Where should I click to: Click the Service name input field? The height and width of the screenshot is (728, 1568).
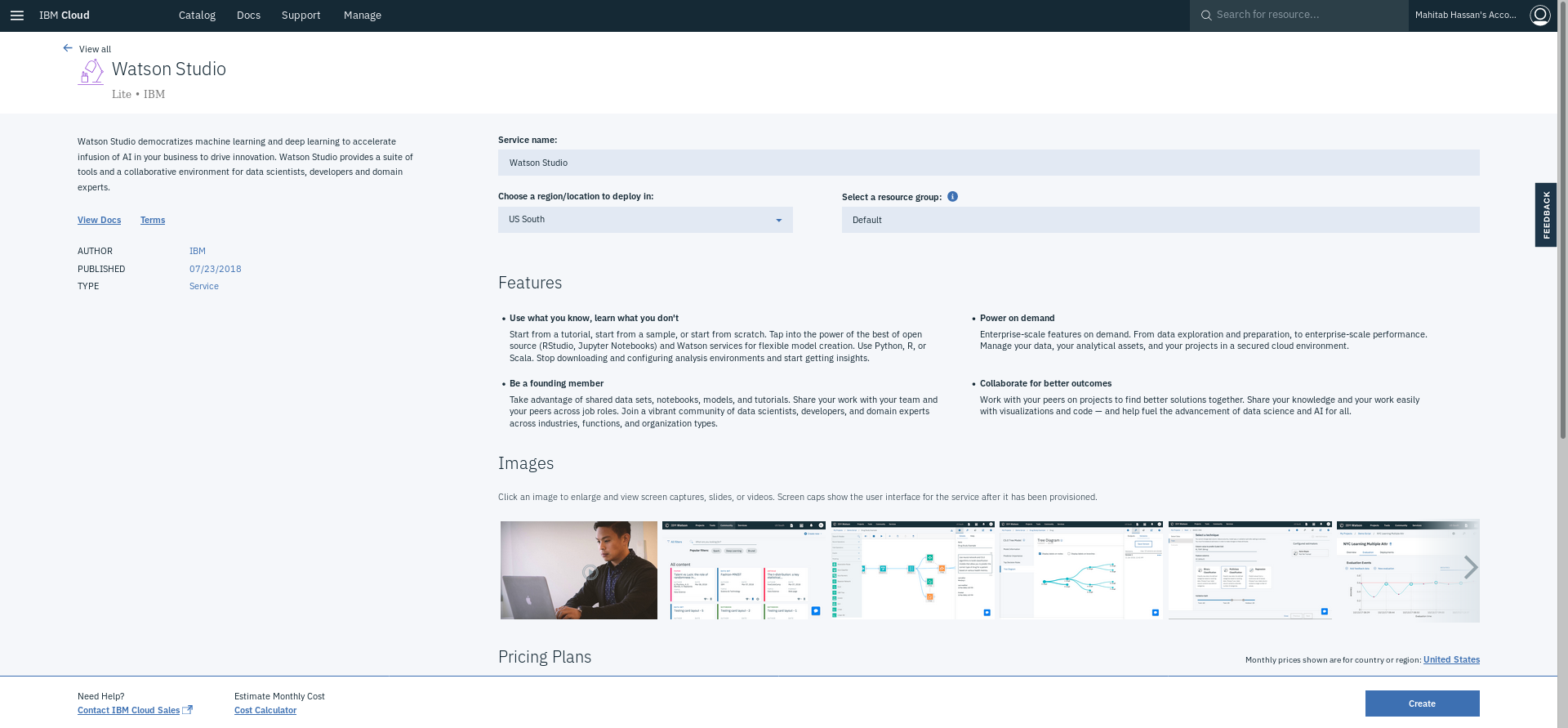pos(988,163)
